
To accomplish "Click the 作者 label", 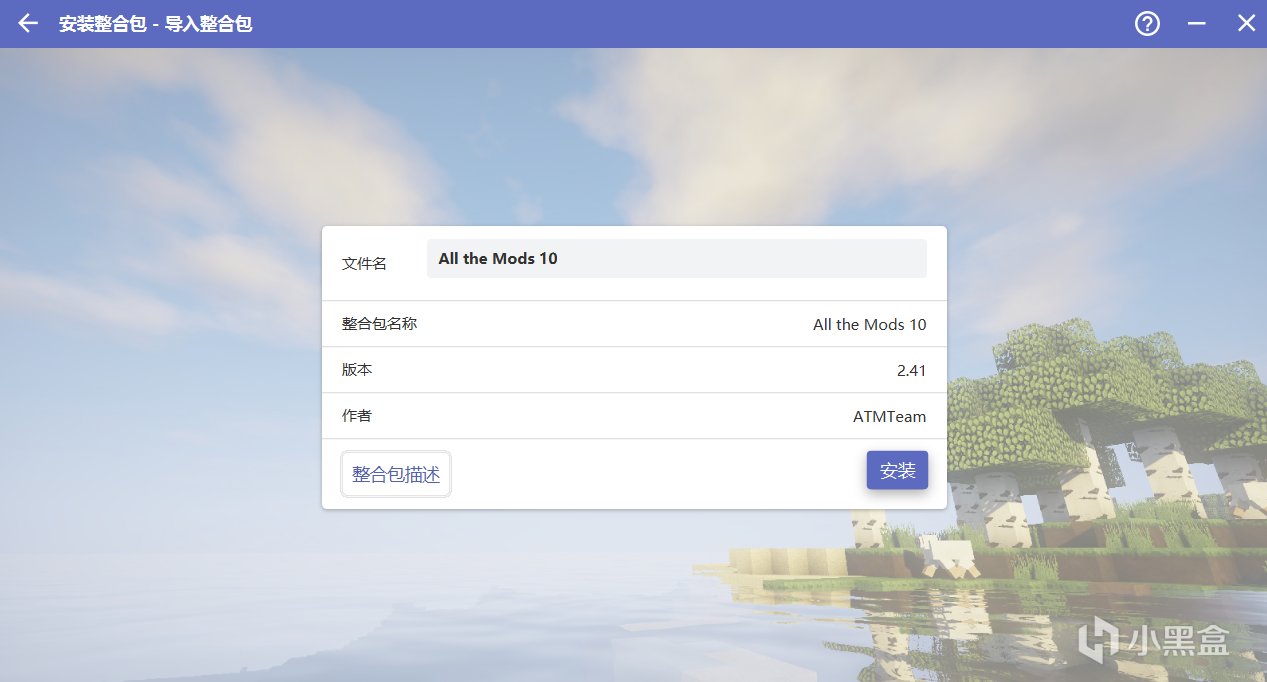I will (357, 416).
